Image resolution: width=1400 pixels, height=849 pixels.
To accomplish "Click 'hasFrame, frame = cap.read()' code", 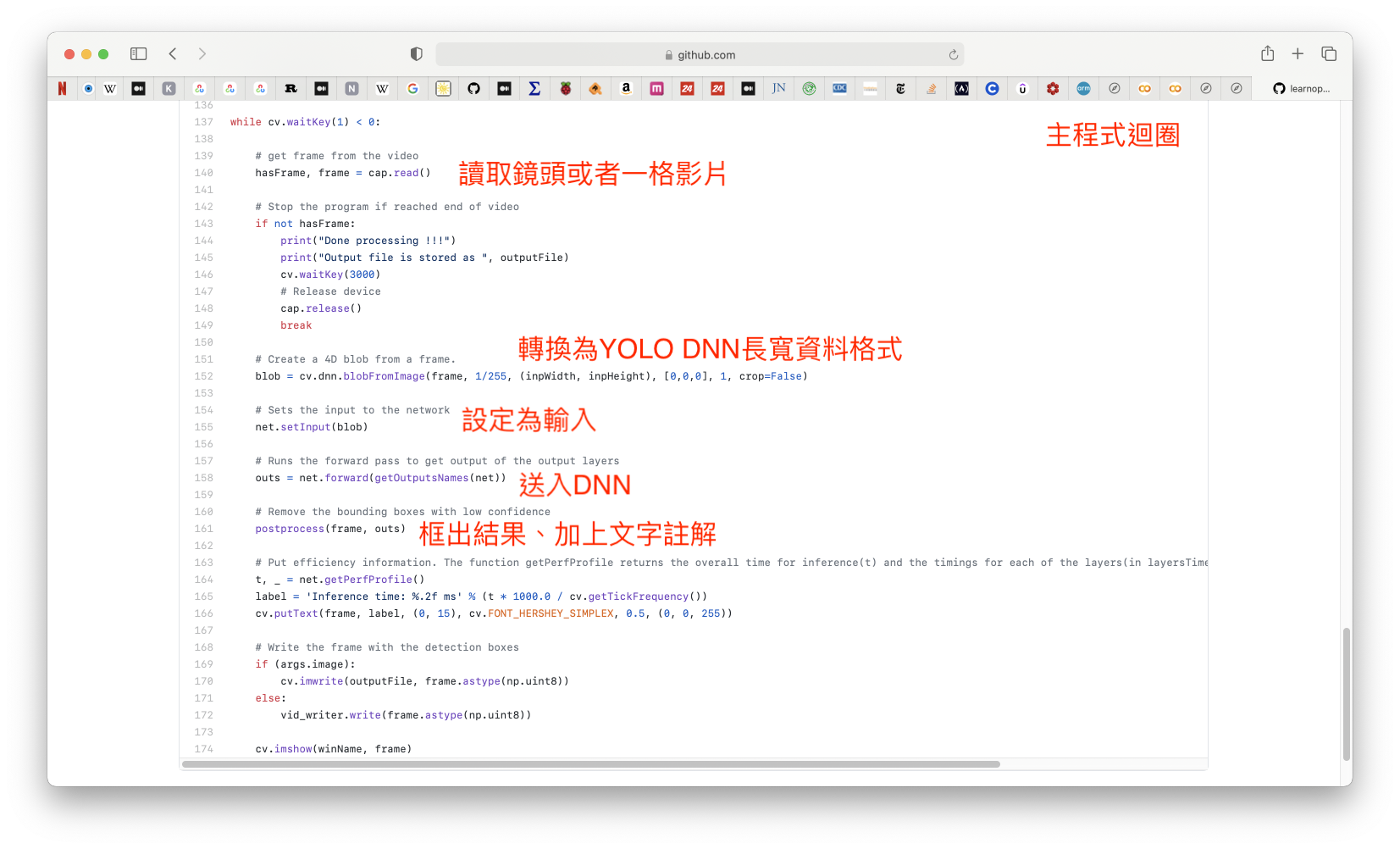I will [x=343, y=173].
